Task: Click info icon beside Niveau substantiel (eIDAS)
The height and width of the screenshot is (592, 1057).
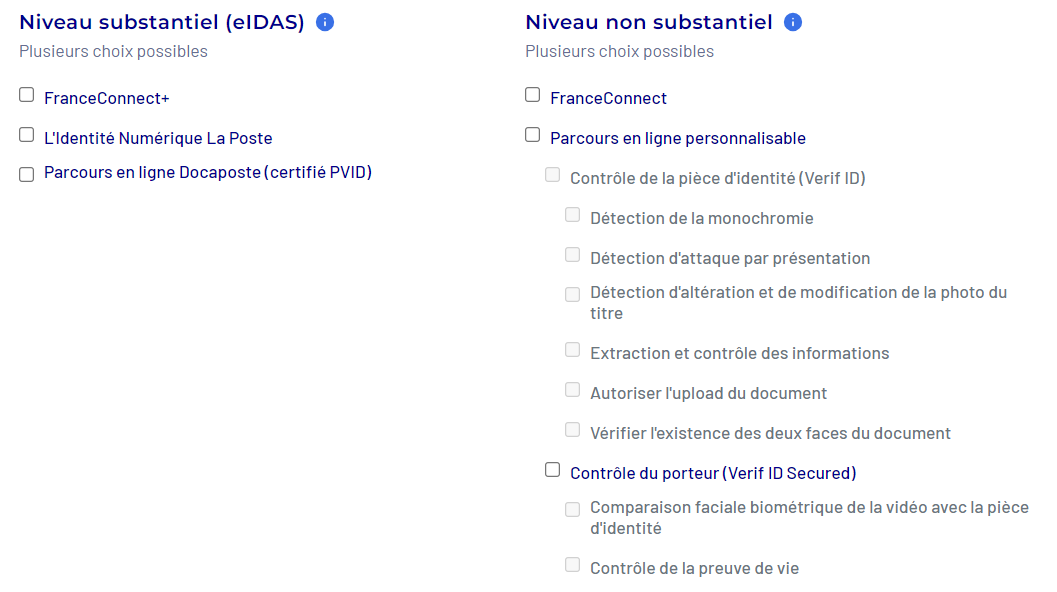Action: 325,22
